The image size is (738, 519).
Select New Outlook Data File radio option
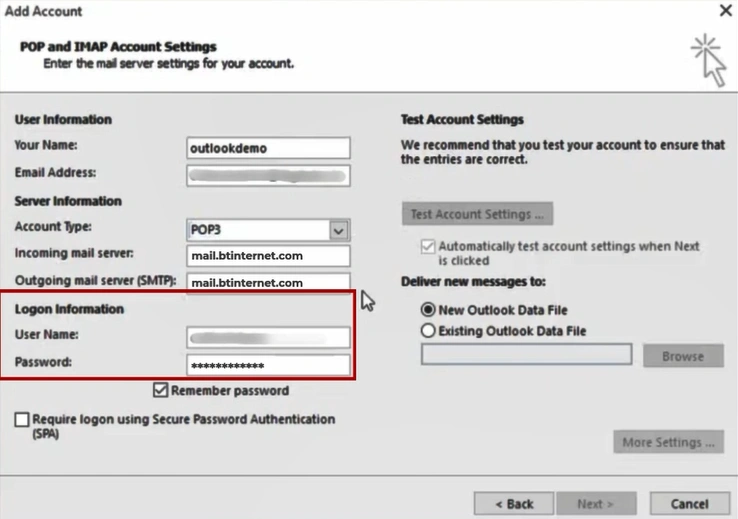point(428,310)
